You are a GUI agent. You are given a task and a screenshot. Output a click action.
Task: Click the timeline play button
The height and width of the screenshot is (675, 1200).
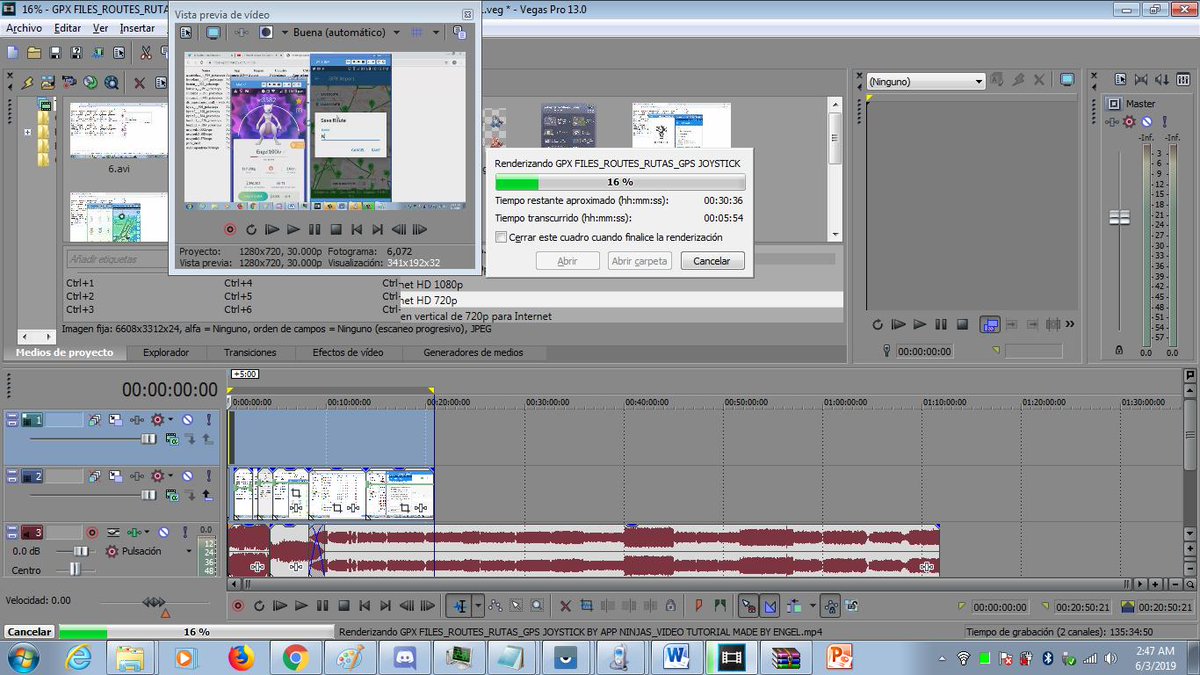click(x=301, y=605)
